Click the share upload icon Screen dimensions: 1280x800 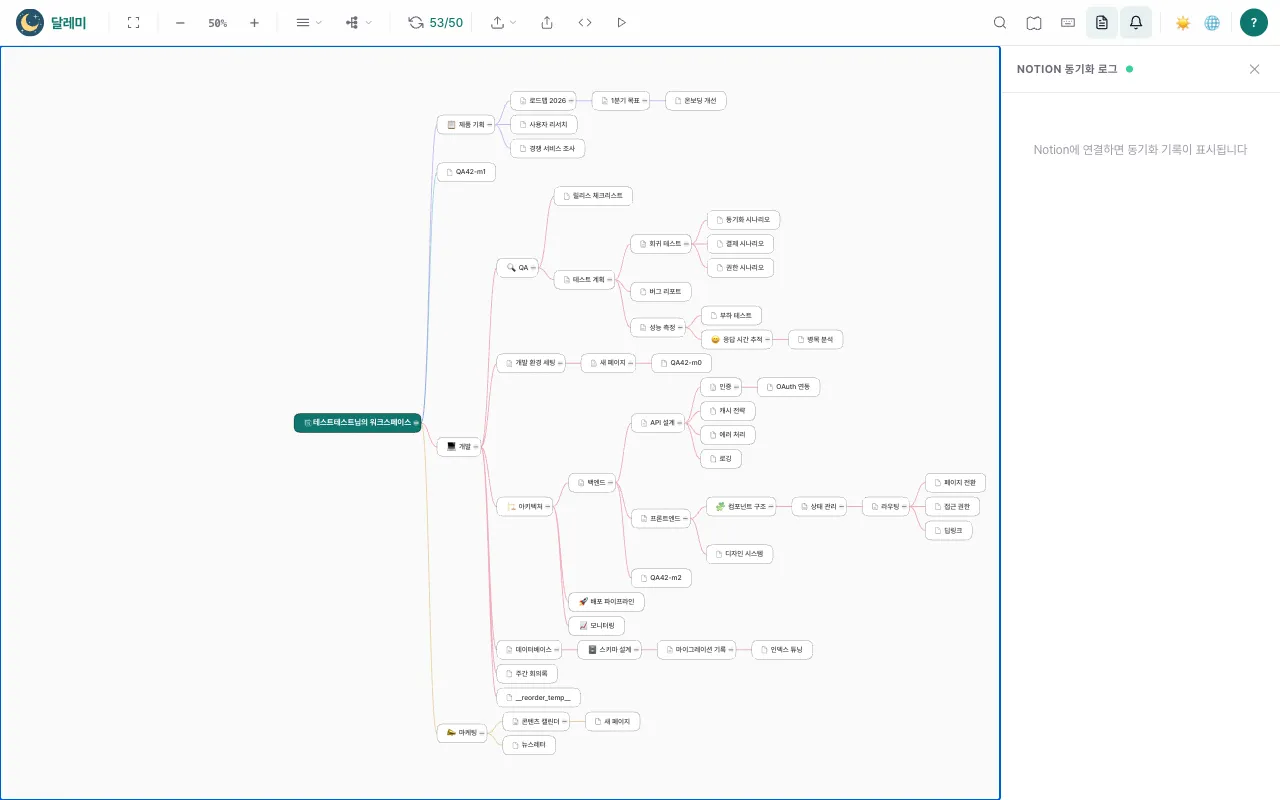coord(547,22)
